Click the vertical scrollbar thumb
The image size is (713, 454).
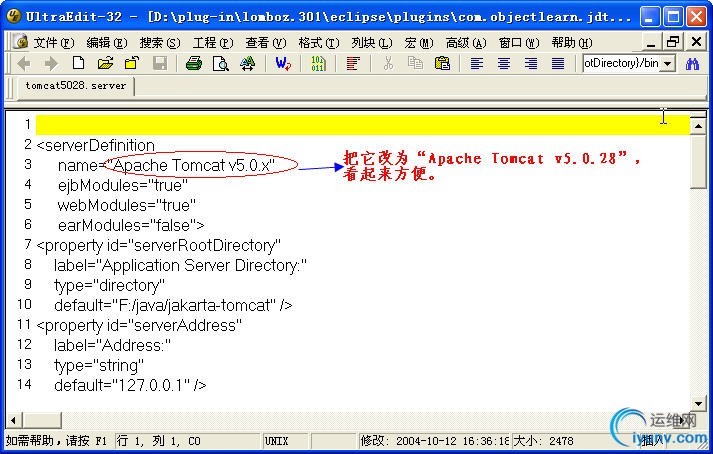[698, 161]
